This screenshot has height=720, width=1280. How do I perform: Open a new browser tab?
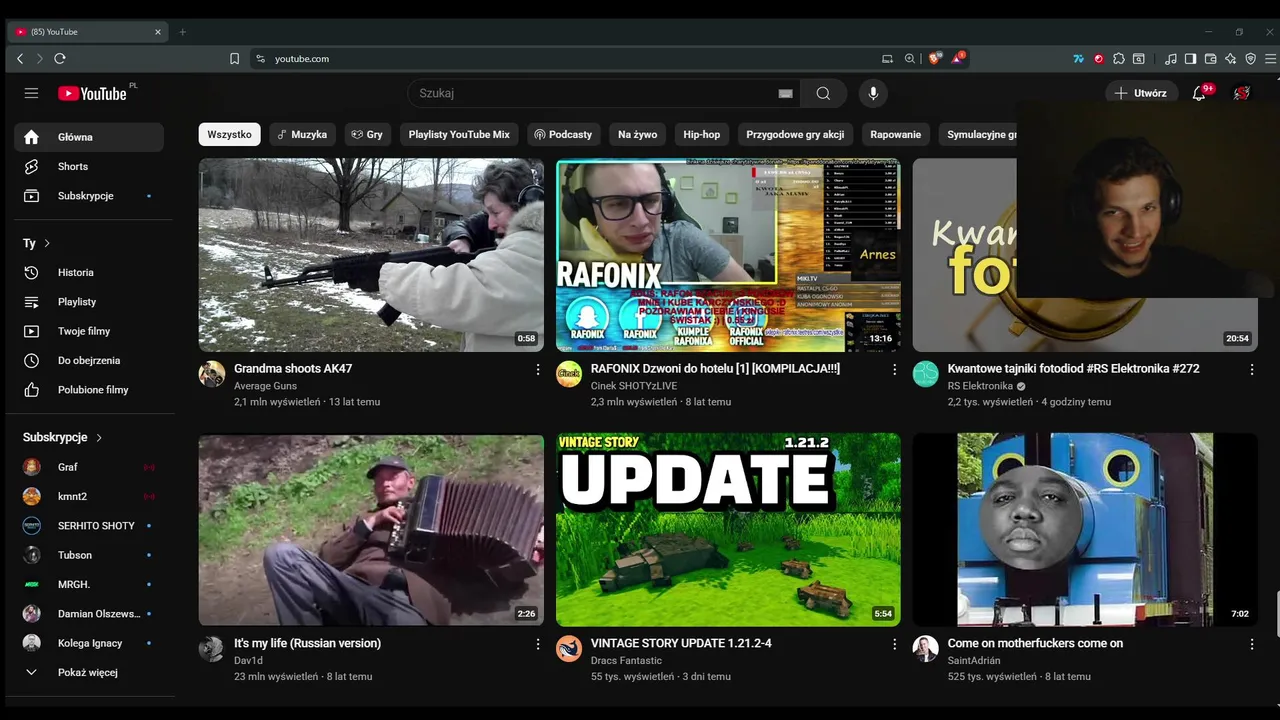[182, 32]
